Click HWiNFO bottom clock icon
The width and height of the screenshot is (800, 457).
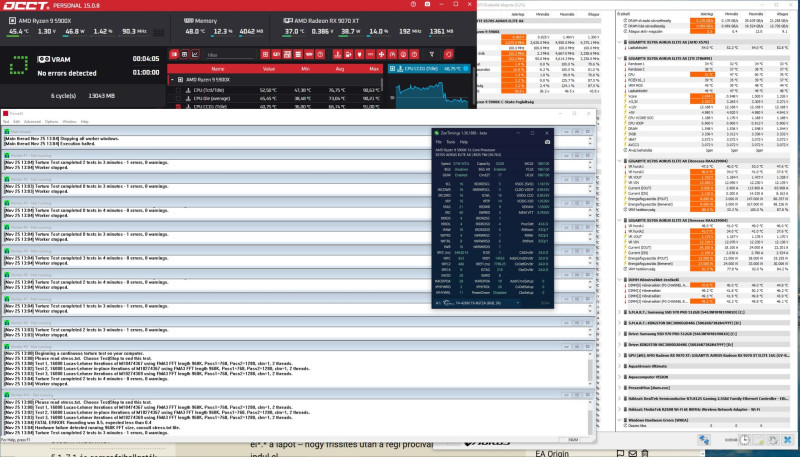[x=744, y=440]
